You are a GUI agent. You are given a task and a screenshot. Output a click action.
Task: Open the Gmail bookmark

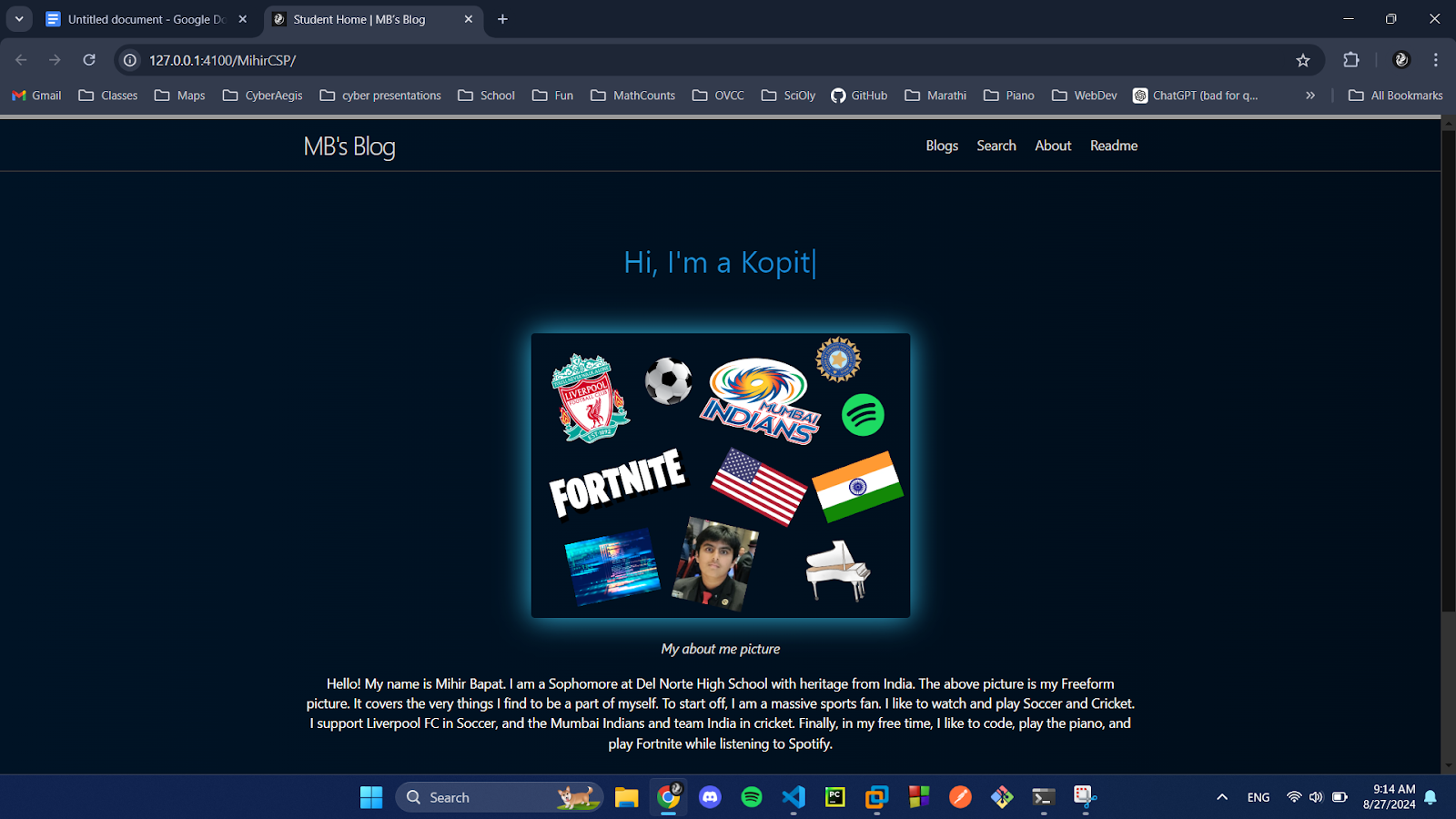click(x=36, y=96)
